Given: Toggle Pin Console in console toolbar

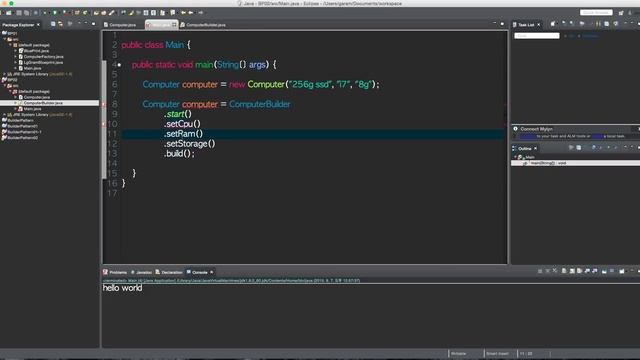Looking at the screenshot, I should click(604, 271).
